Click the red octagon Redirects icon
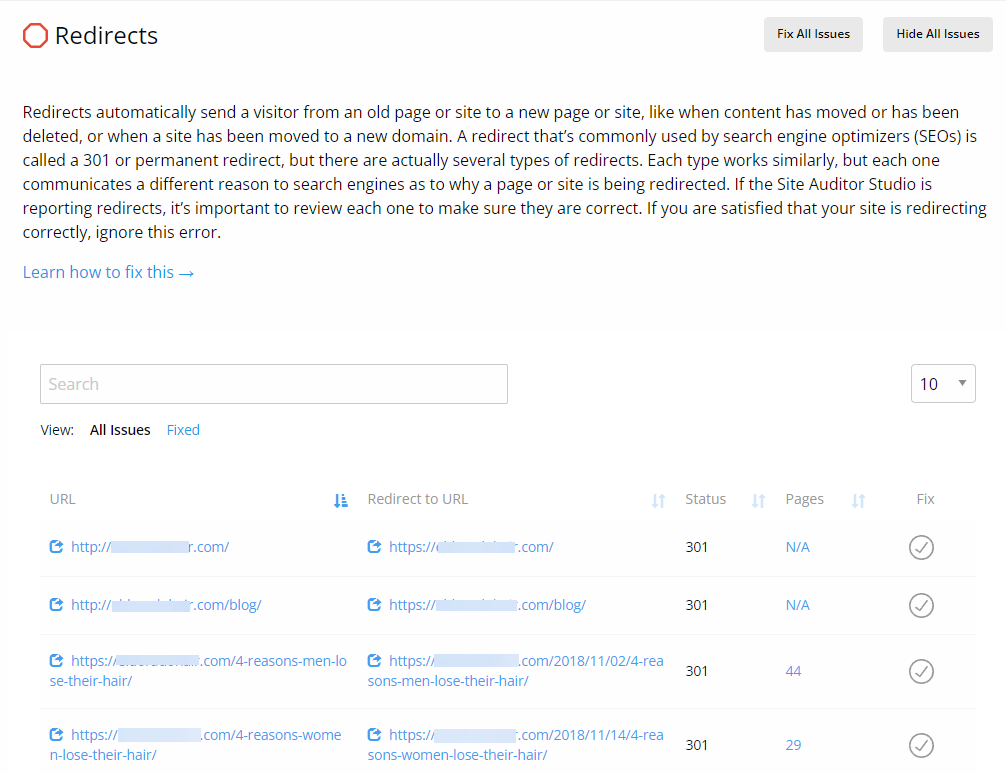Viewport: 1006px width, 774px height. (x=35, y=35)
